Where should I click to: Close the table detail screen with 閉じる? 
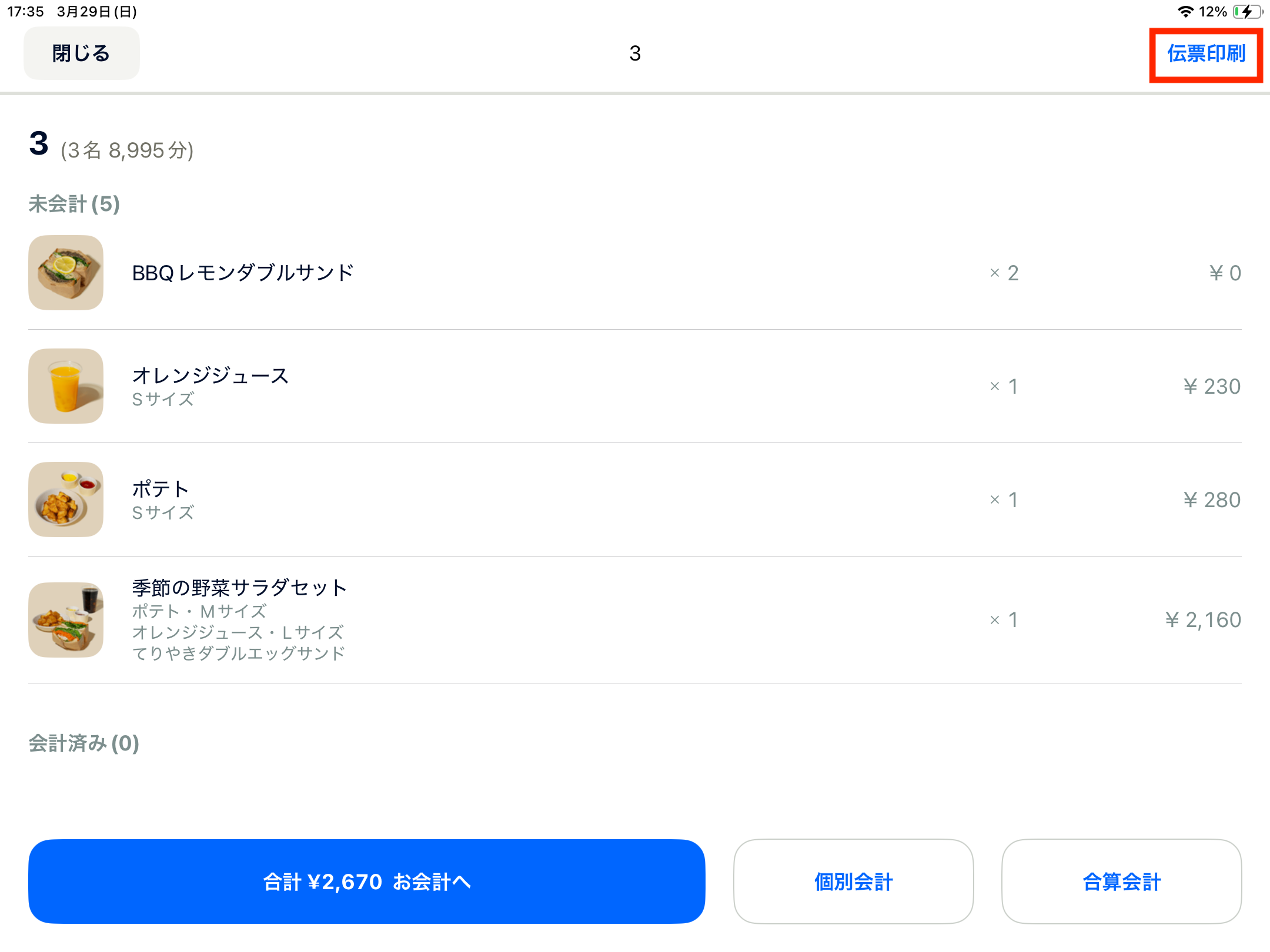point(81,53)
